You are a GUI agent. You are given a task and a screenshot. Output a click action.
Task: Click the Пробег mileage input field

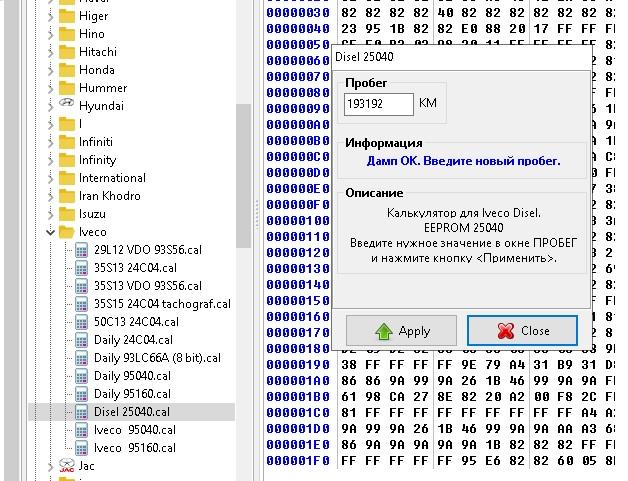tap(378, 105)
